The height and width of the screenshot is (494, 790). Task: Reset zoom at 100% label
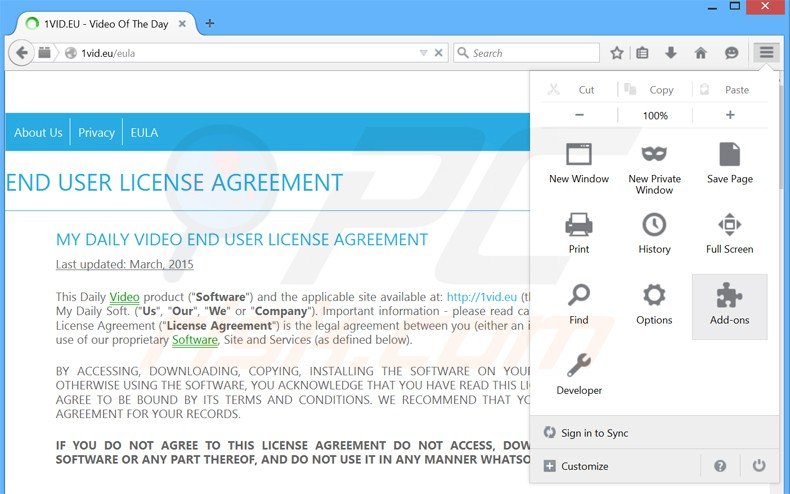655,115
